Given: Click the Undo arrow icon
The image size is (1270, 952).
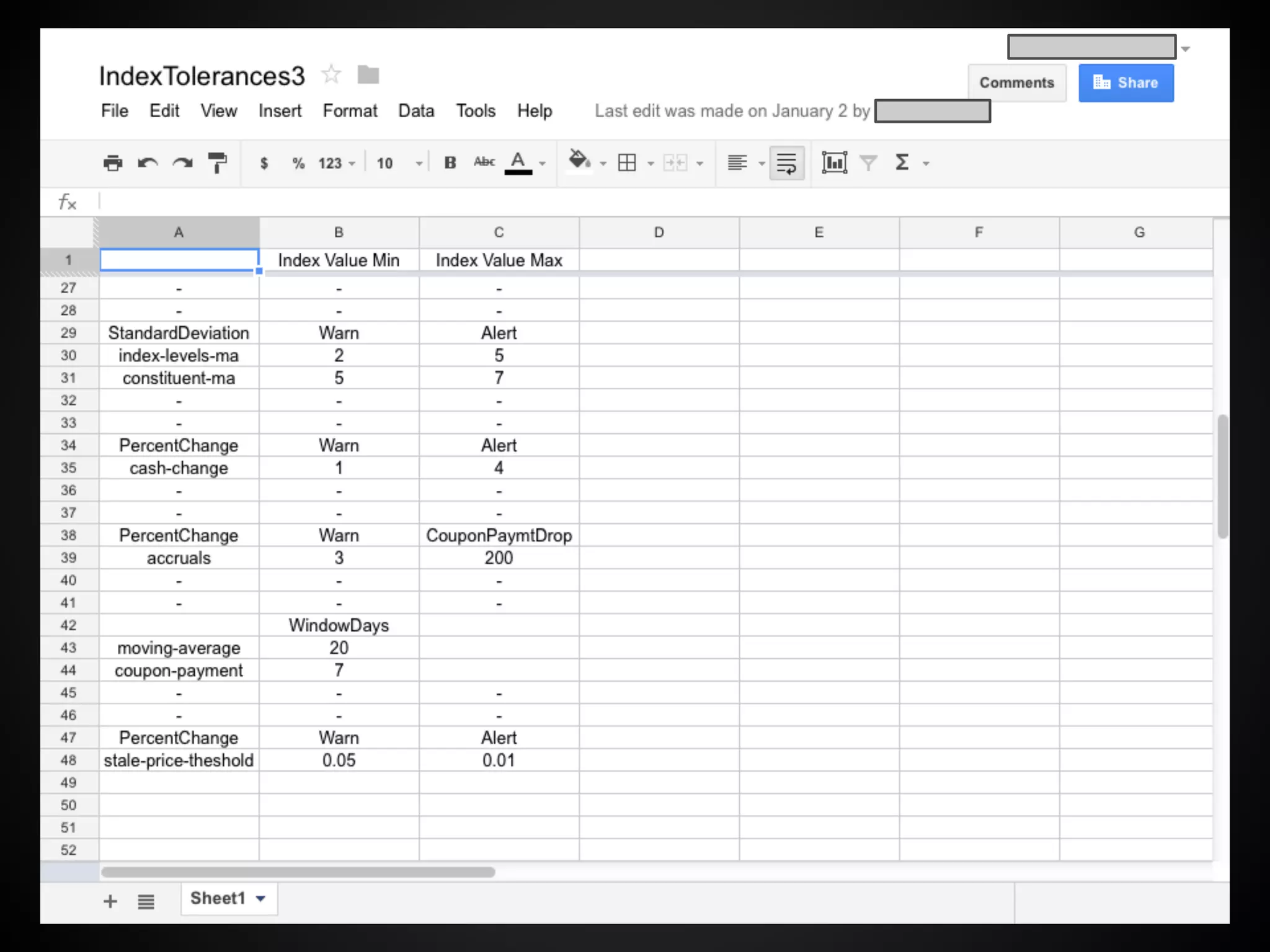Looking at the screenshot, I should 148,163.
